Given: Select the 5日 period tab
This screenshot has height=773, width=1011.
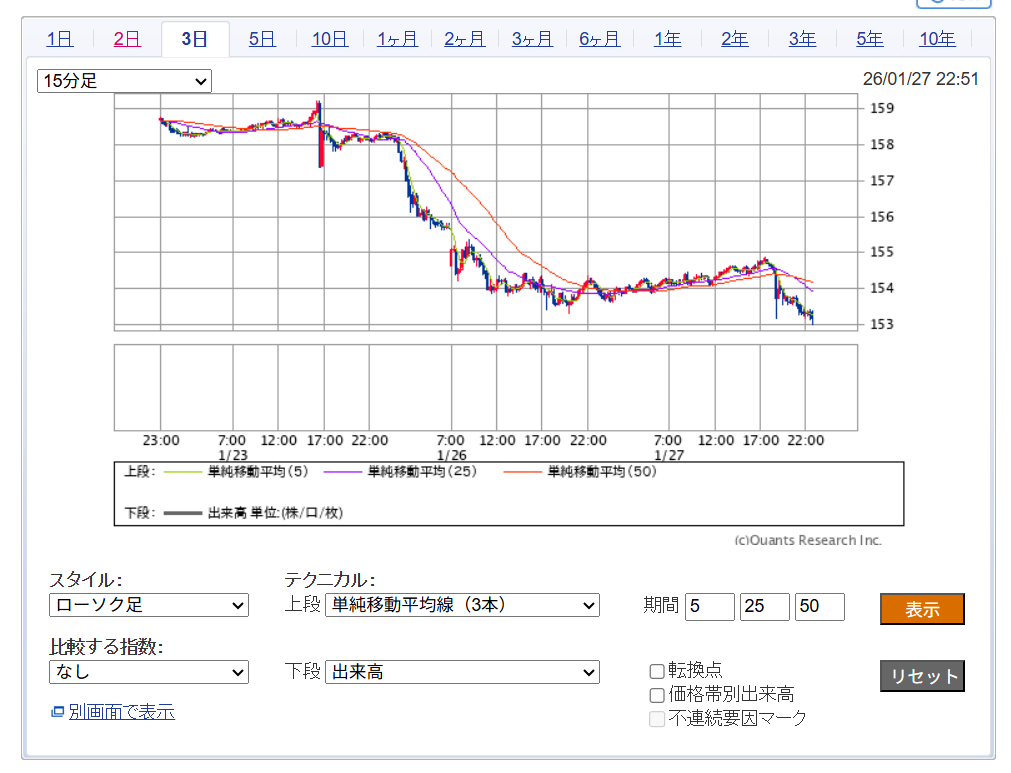Looking at the screenshot, I should [x=262, y=40].
